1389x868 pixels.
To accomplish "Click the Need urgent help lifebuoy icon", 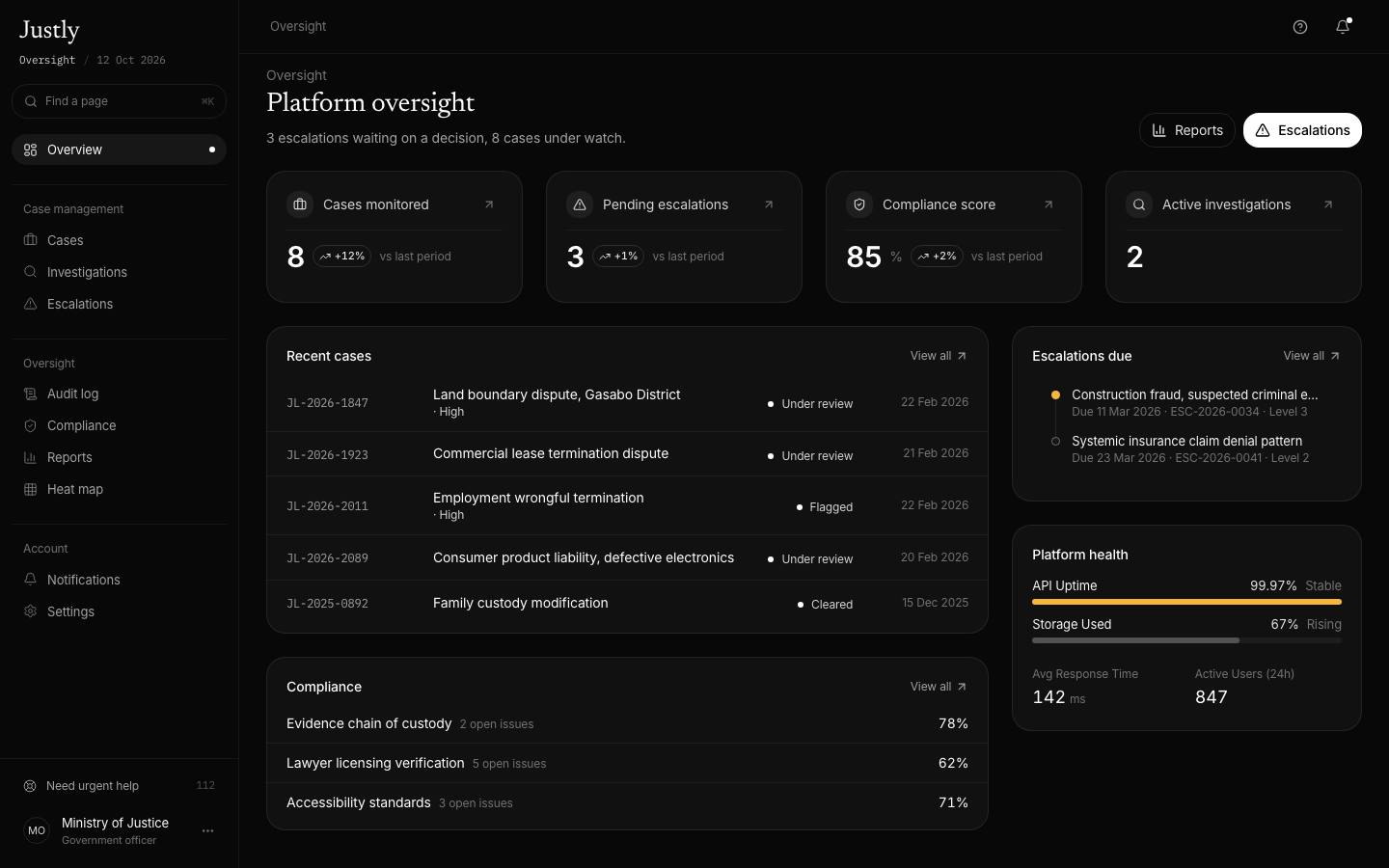I will tap(30, 786).
